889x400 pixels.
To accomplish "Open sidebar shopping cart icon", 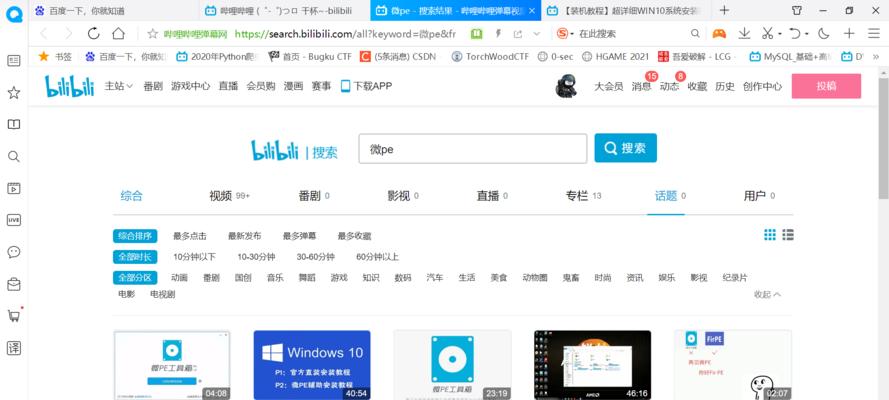I will [x=14, y=316].
